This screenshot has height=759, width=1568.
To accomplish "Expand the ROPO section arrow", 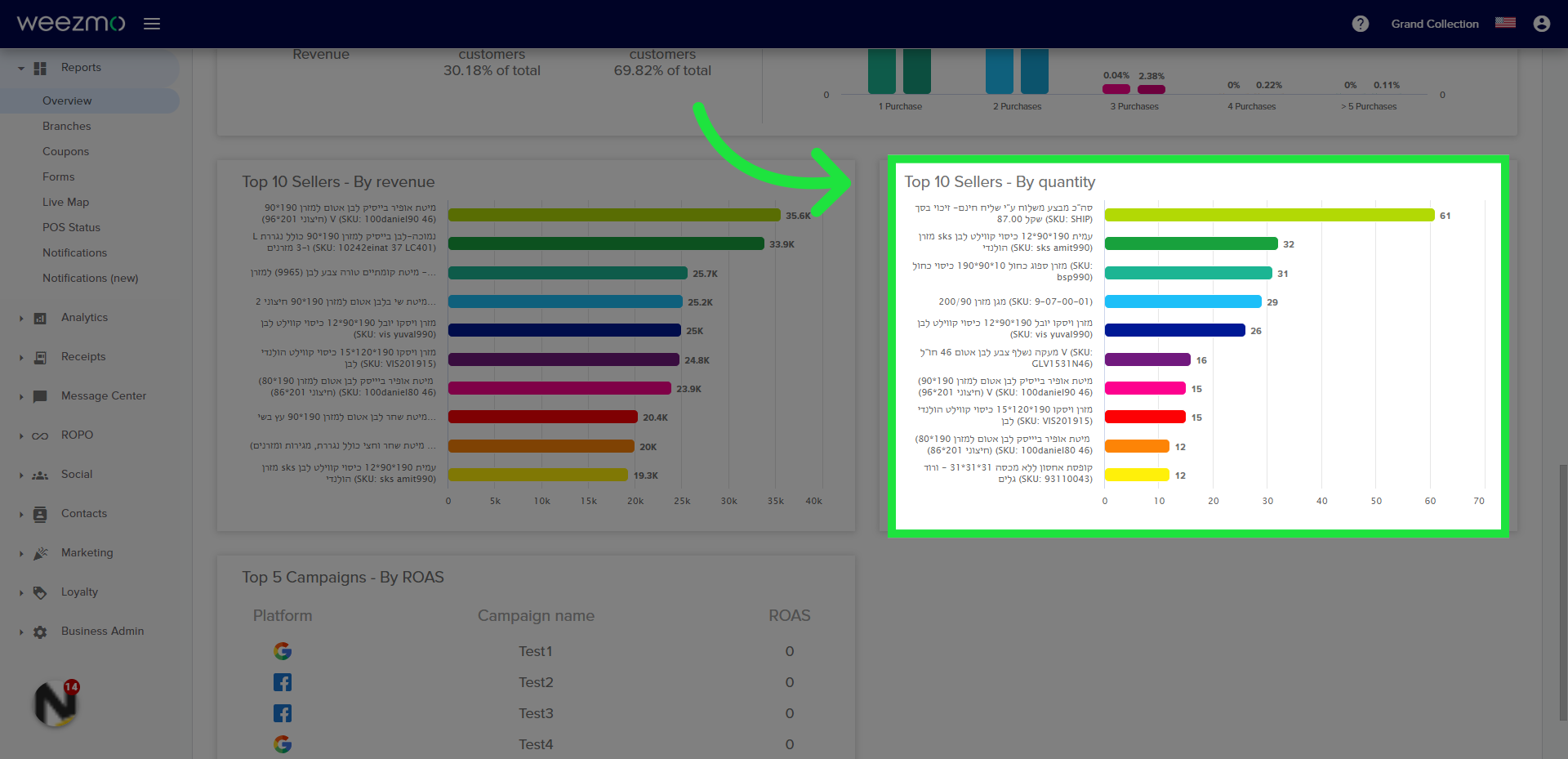I will 21,435.
